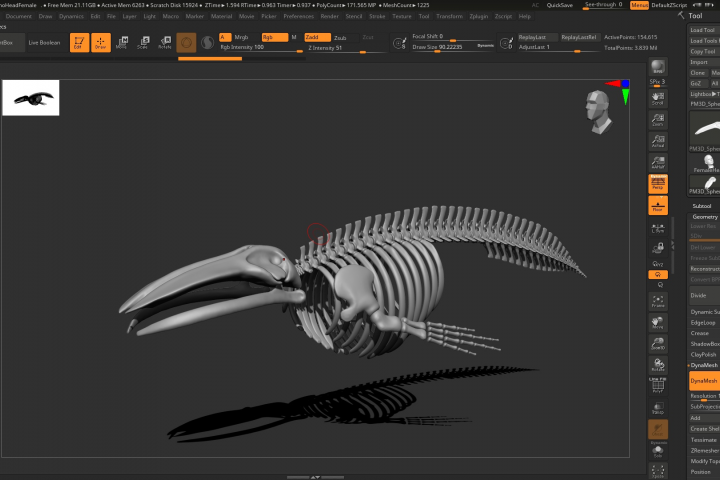Adjust the Draw Size slider
The height and width of the screenshot is (480, 720).
(x=454, y=47)
